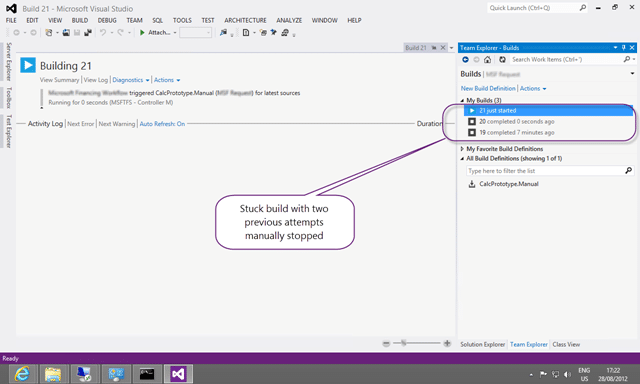Click the Find in Files toolbar icon
640x384 pixels.
(x=223, y=33)
